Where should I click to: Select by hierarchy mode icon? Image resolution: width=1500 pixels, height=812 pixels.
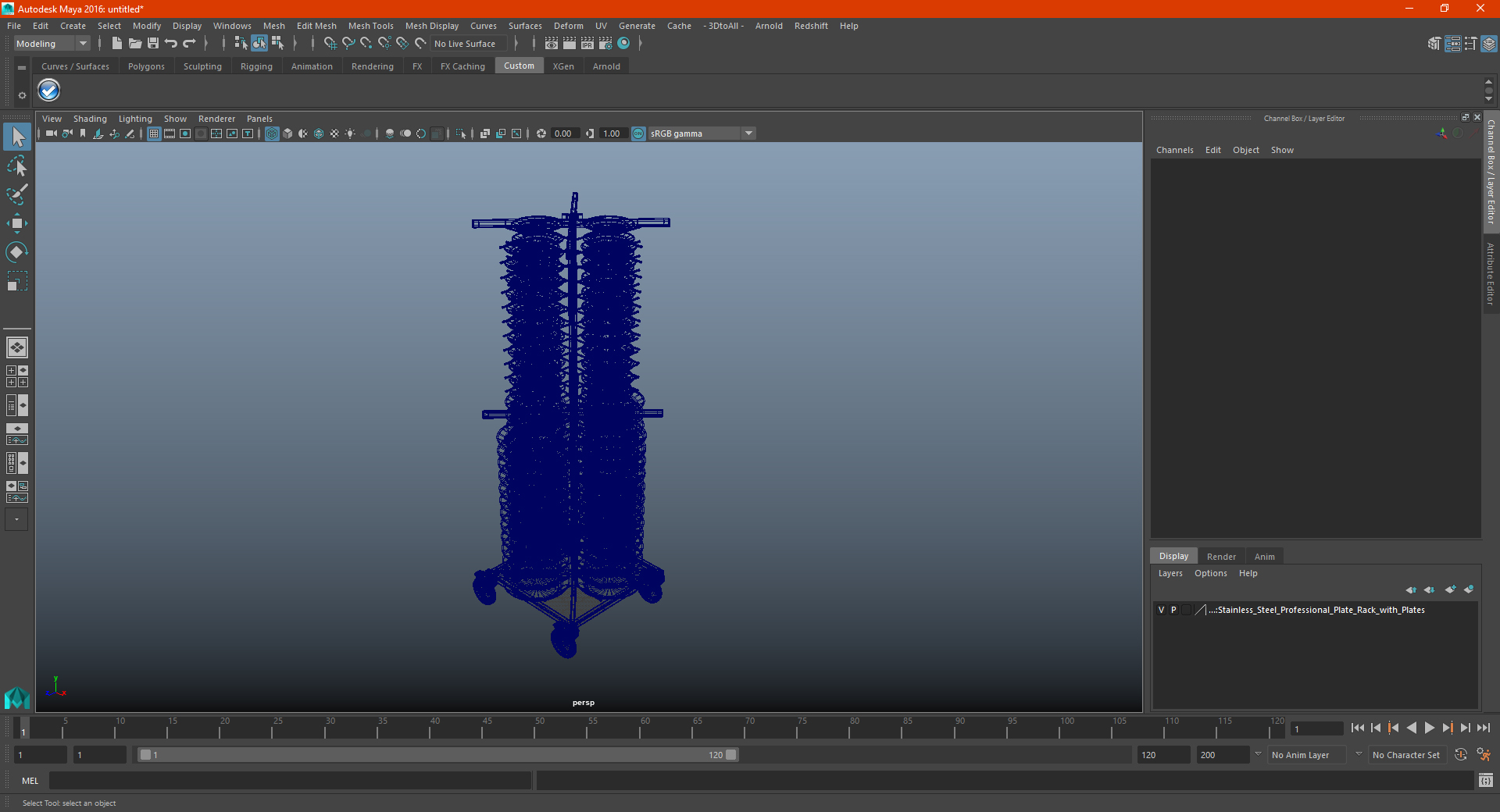pyautogui.click(x=241, y=44)
